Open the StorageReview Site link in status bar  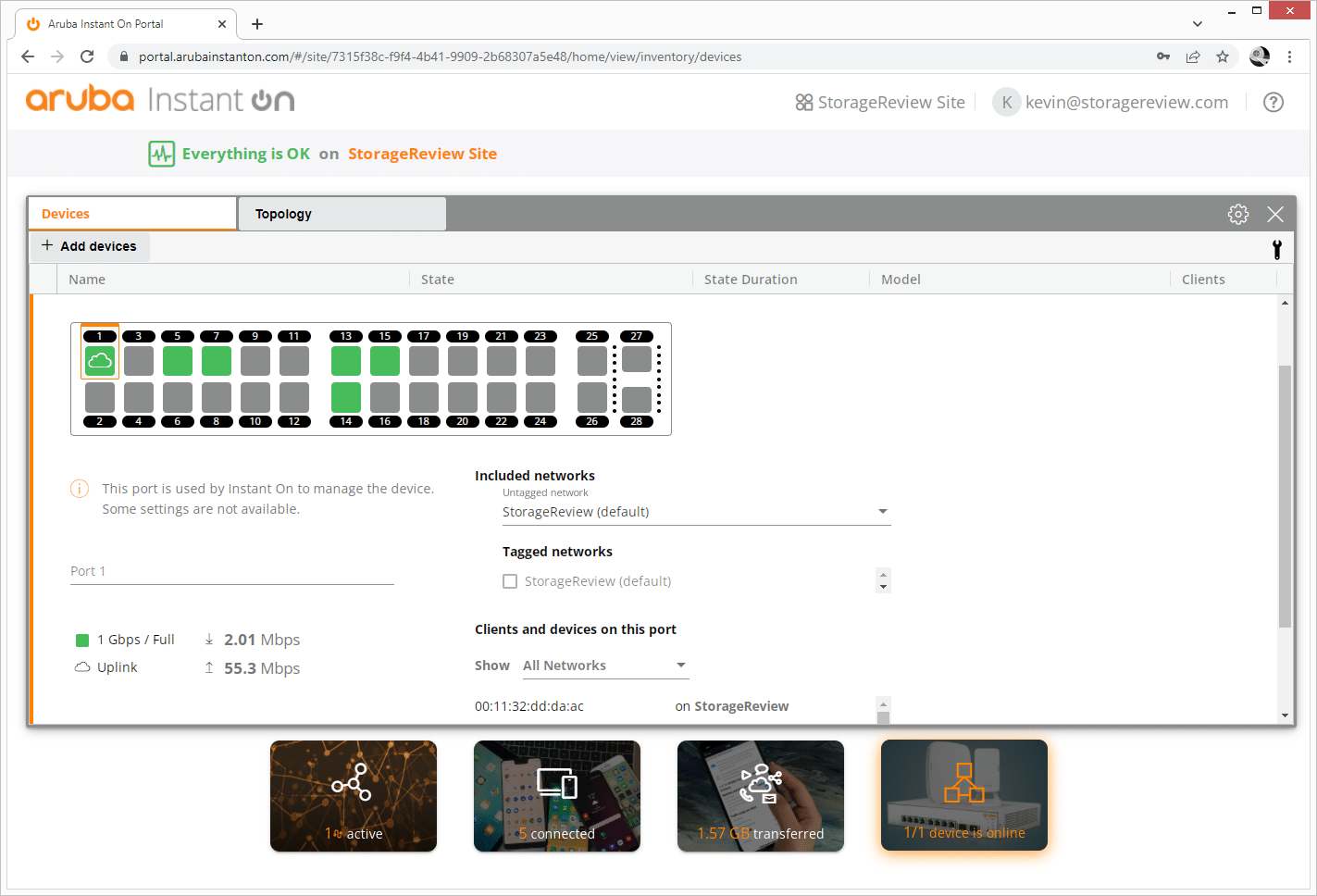point(422,154)
